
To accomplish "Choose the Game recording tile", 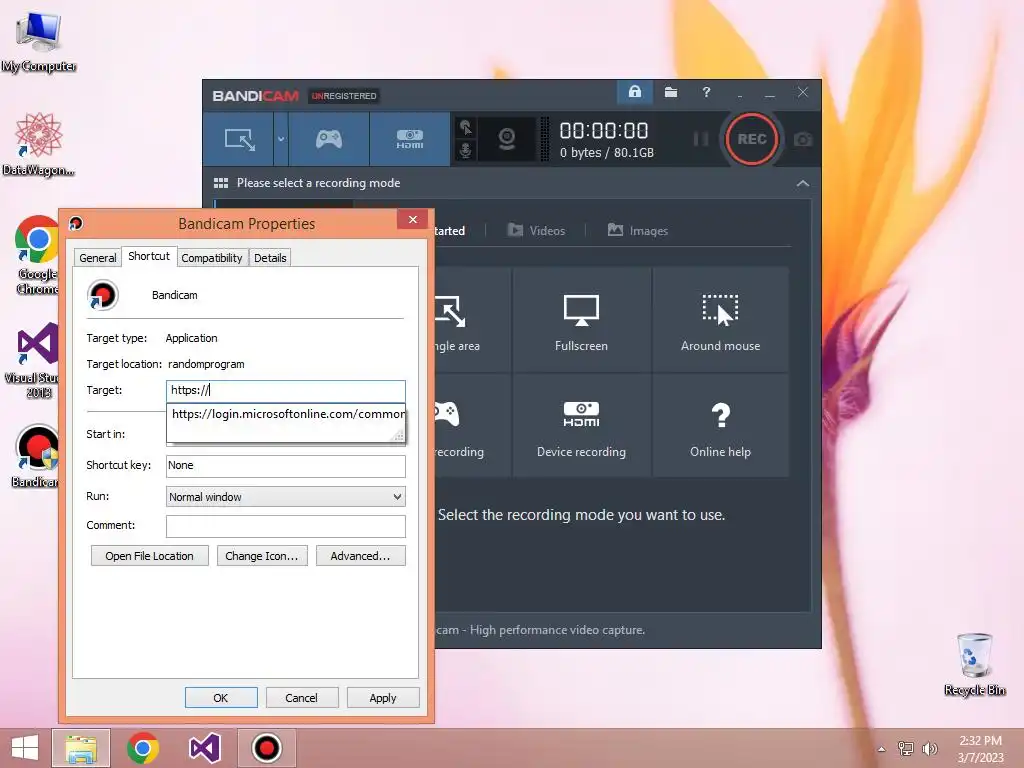I will 473,426.
